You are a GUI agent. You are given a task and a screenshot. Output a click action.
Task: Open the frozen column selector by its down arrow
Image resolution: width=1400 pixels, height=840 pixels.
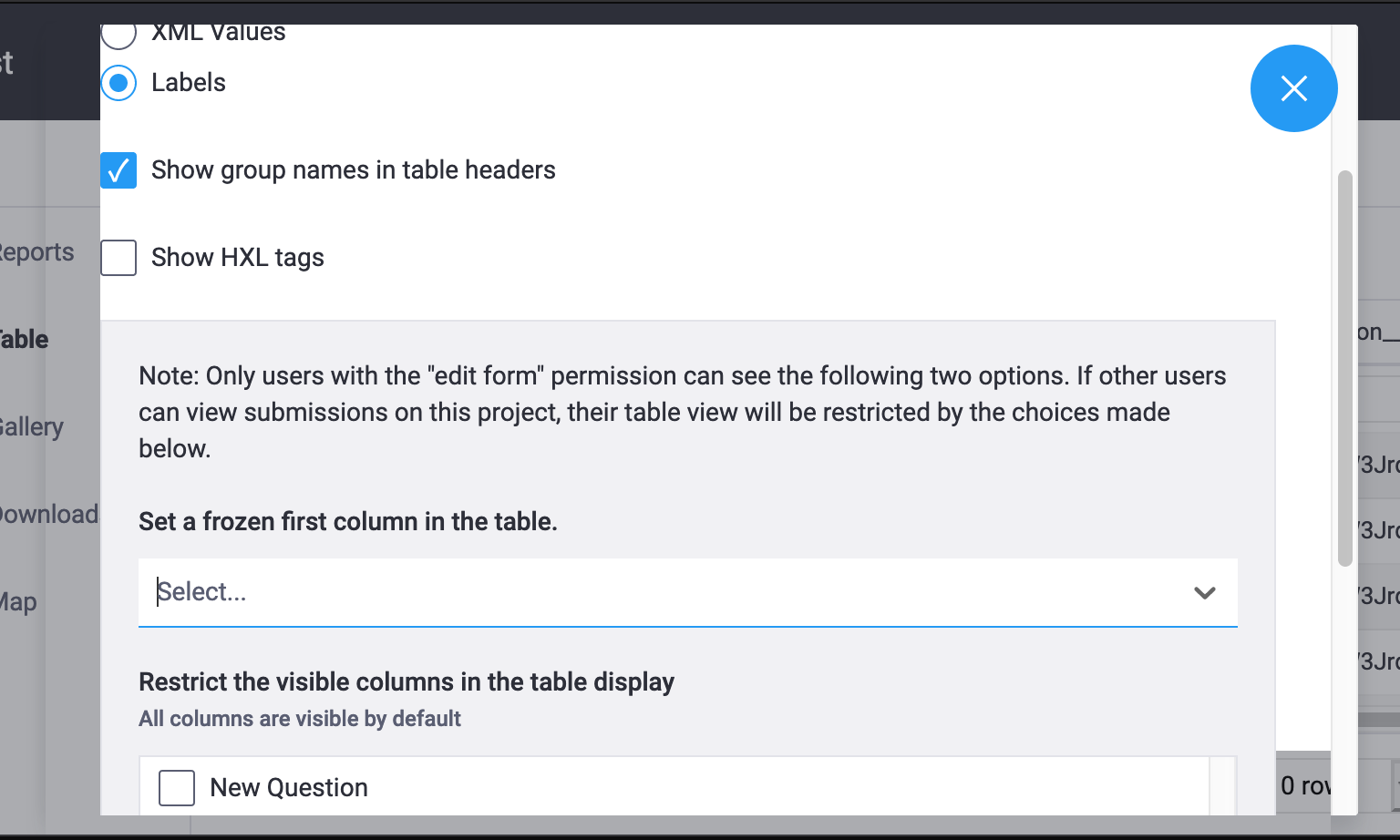(x=1205, y=592)
